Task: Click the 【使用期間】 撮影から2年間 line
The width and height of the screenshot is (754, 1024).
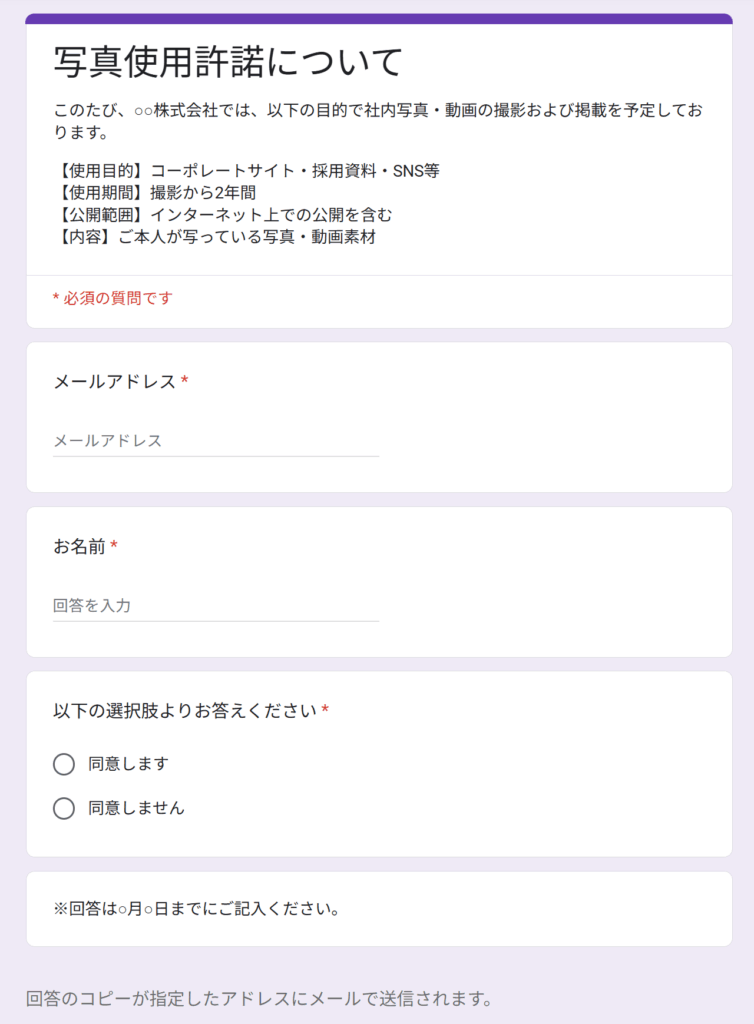Action: point(155,193)
